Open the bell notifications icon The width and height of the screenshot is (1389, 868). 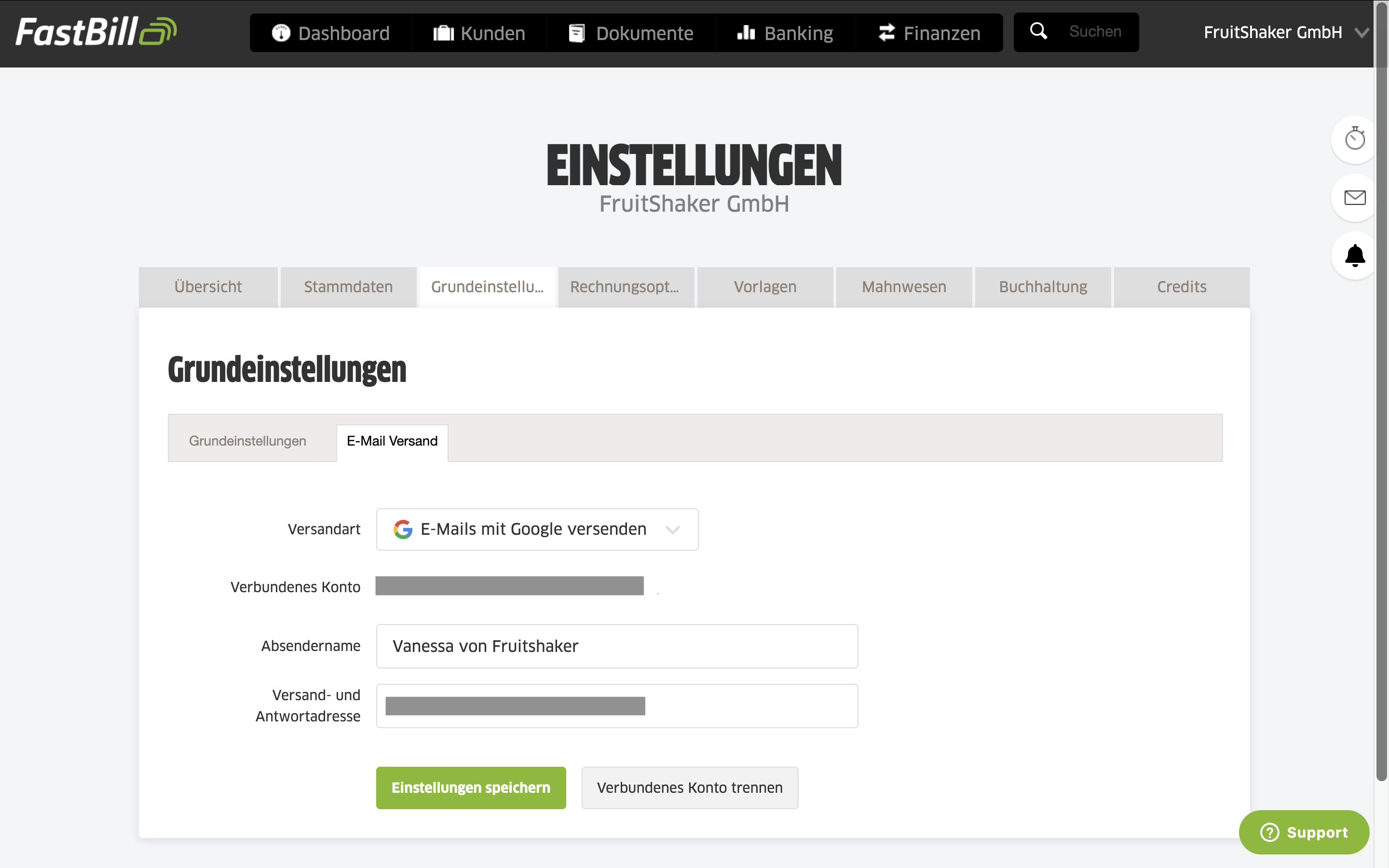1355,256
